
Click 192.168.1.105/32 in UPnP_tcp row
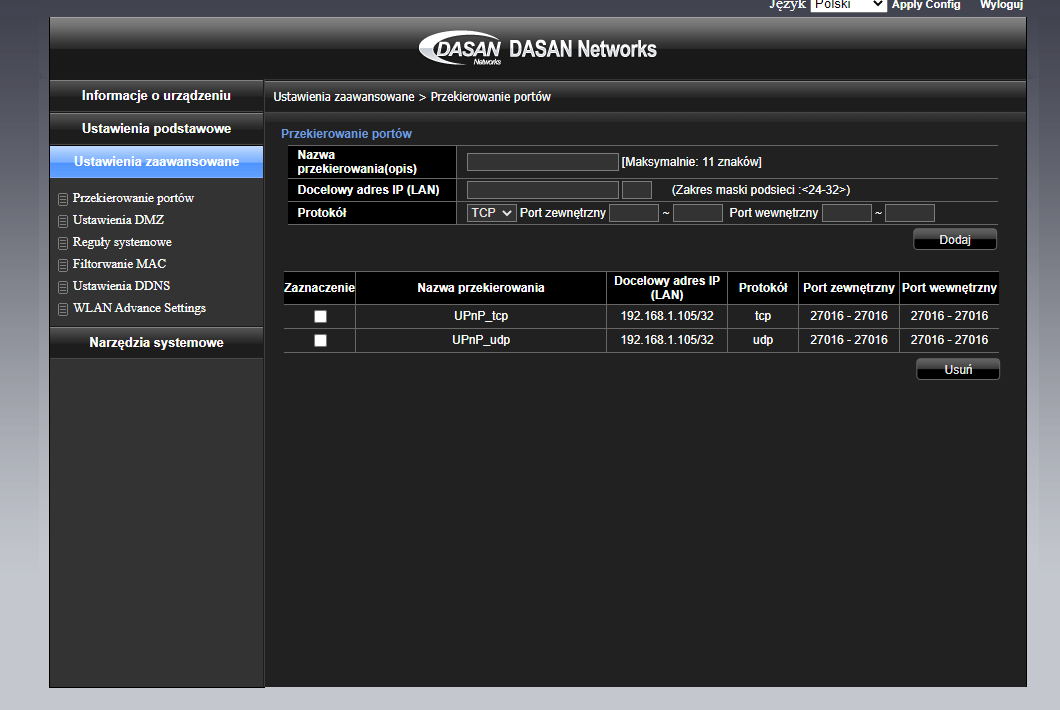(667, 316)
